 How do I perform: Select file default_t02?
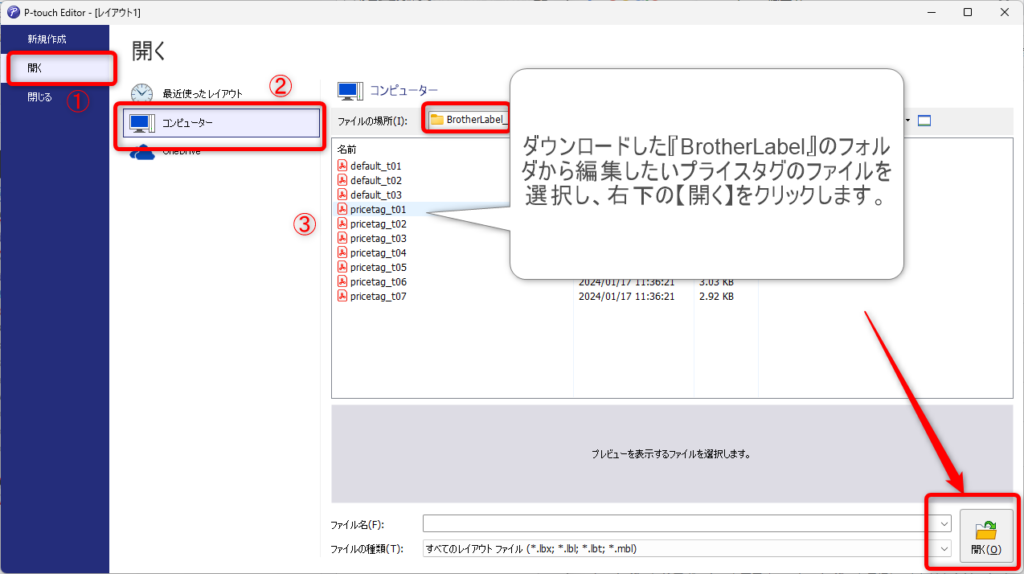tap(376, 181)
